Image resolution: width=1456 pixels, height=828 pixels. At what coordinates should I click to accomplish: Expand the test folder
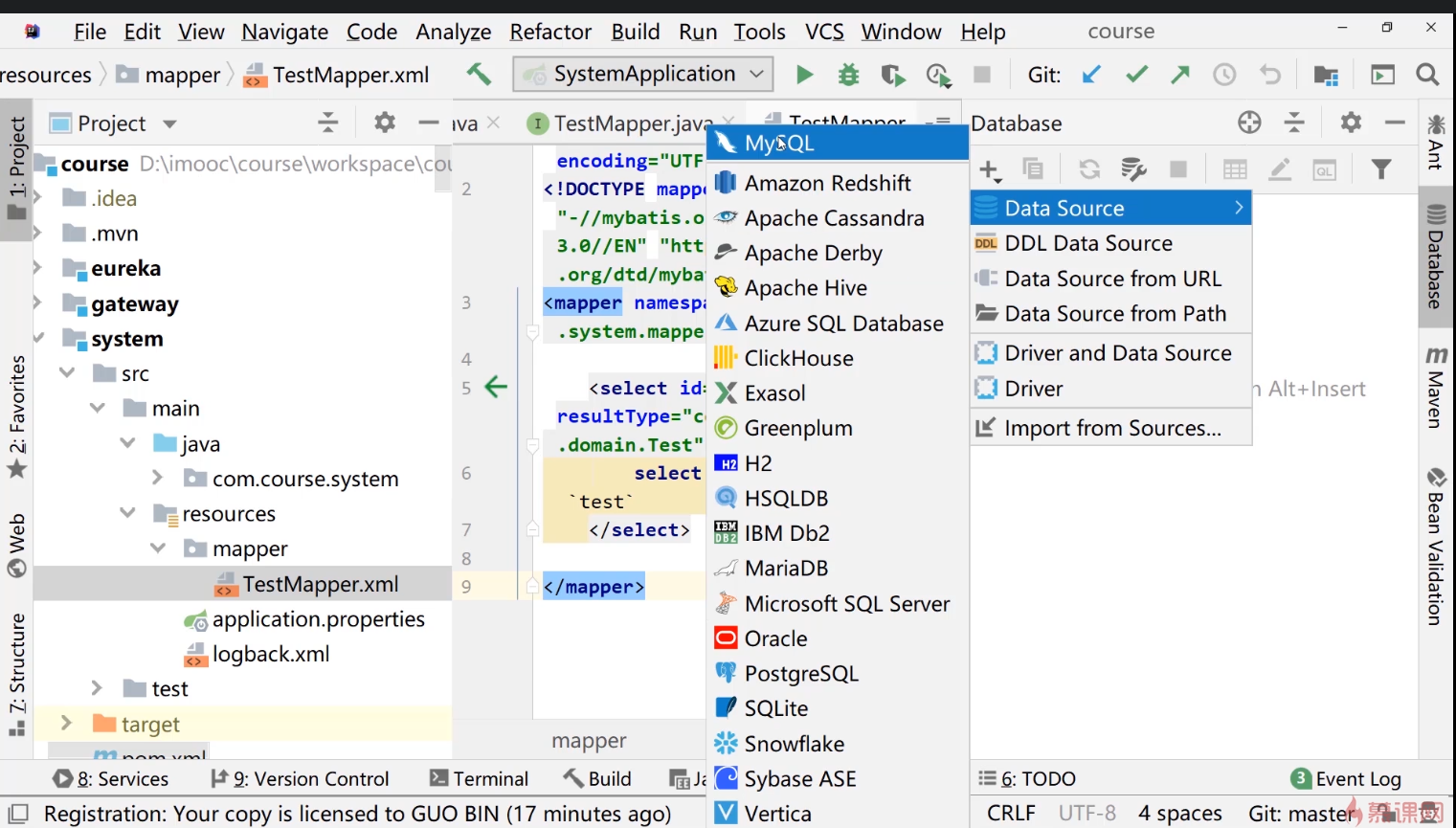[97, 687]
